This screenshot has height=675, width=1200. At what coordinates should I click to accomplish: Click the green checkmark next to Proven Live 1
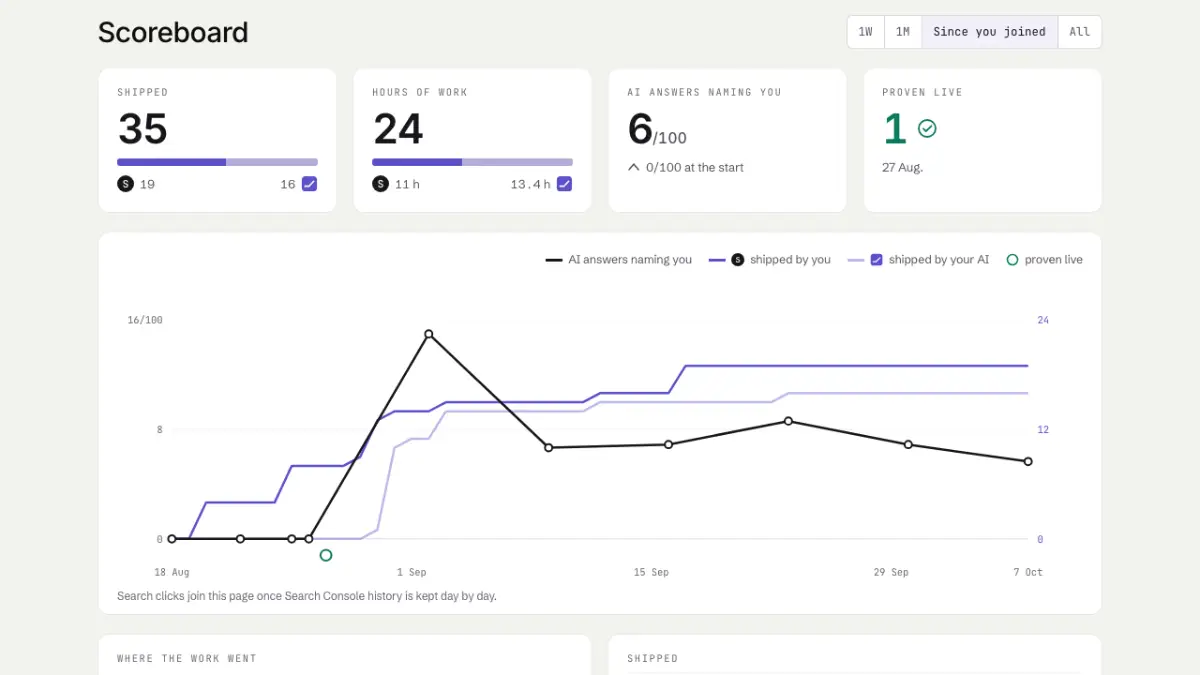tap(927, 129)
